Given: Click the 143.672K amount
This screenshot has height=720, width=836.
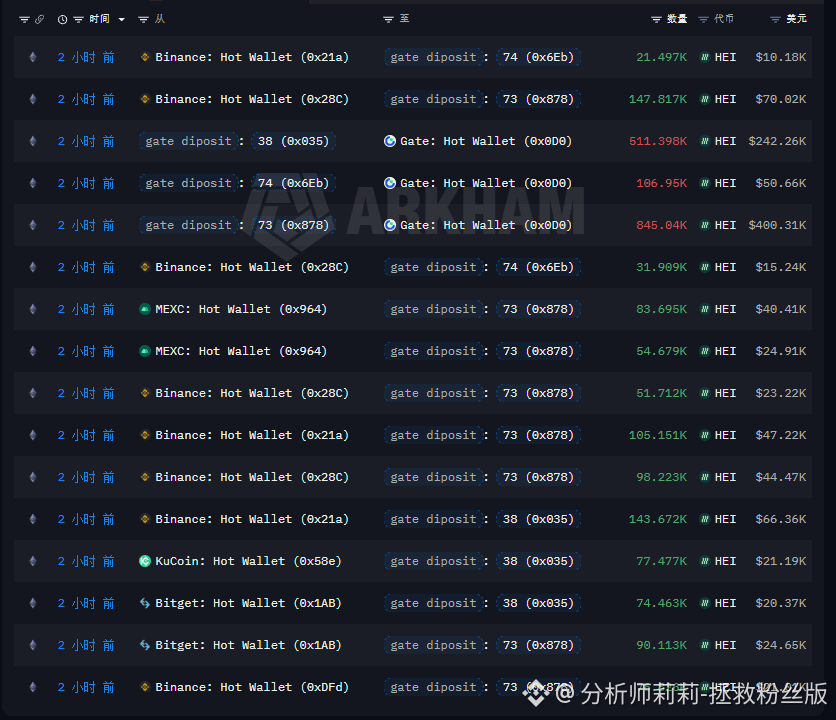Looking at the screenshot, I should [657, 519].
